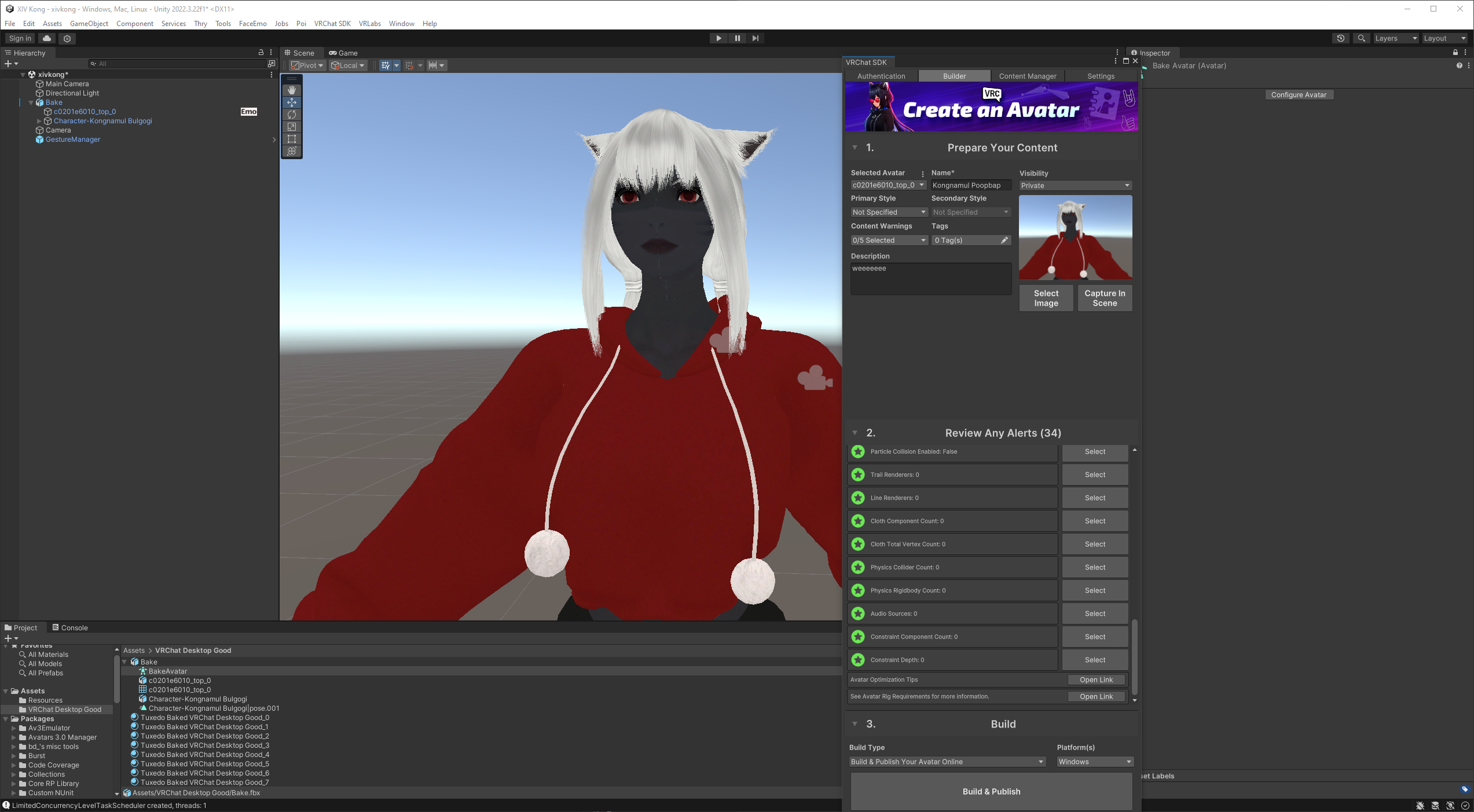This screenshot has width=1474, height=812.
Task: Click the Play button
Action: pyautogui.click(x=718, y=38)
